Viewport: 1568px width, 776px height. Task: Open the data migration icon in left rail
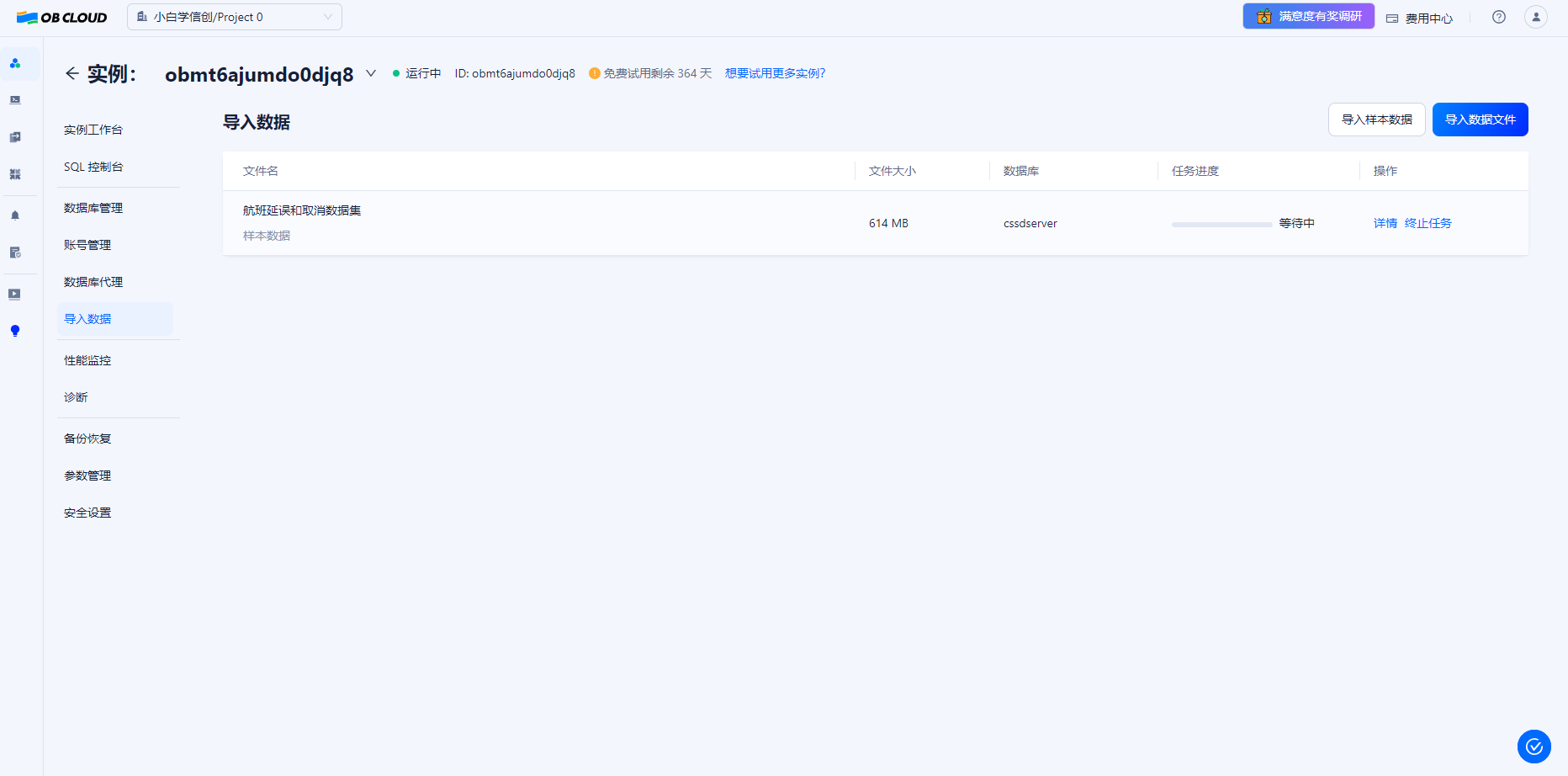[x=15, y=137]
